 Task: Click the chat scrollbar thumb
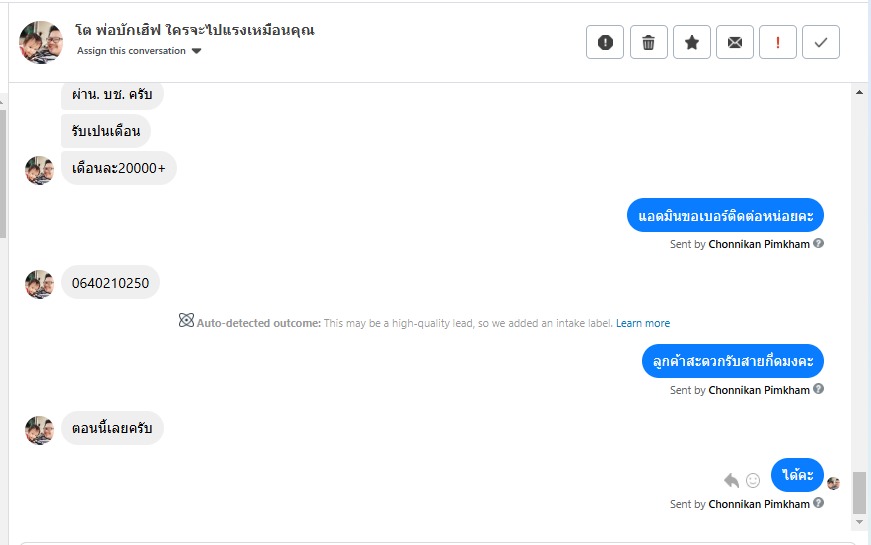click(859, 492)
